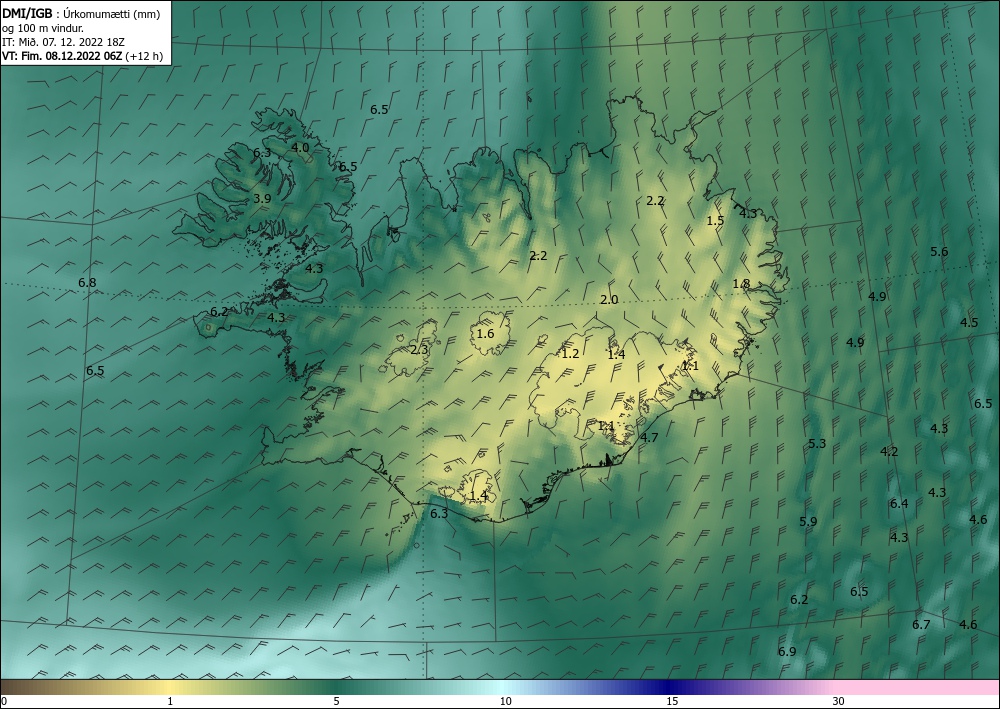The width and height of the screenshot is (1000, 709).
Task: Click the 3.9 value in the Westfjords
Action: pos(262,198)
